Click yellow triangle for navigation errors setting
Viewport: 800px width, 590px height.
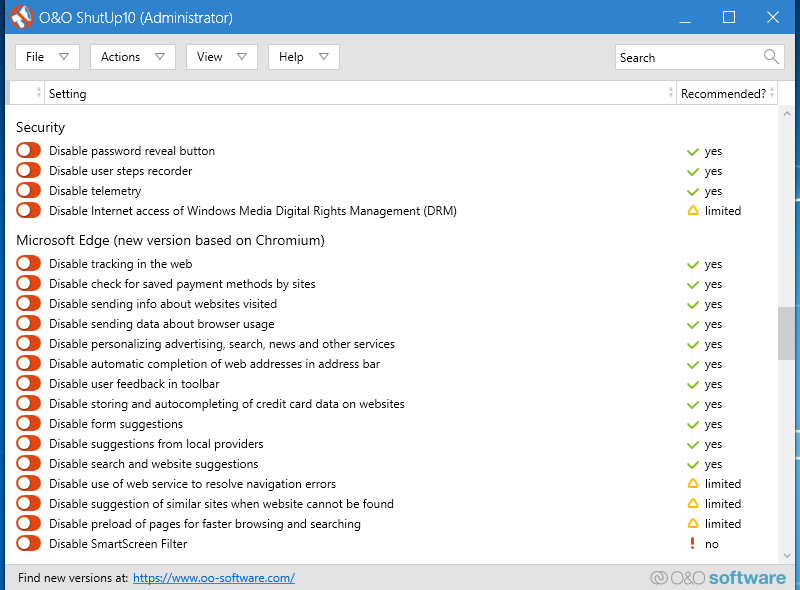coord(693,484)
